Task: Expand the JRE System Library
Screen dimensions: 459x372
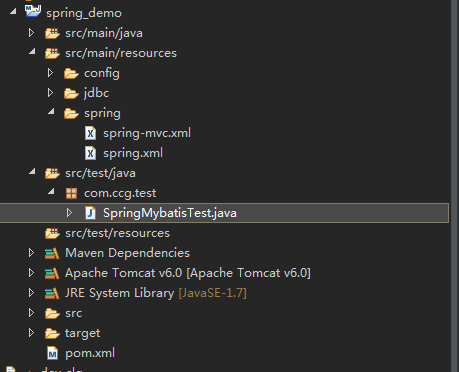Action: [31, 293]
